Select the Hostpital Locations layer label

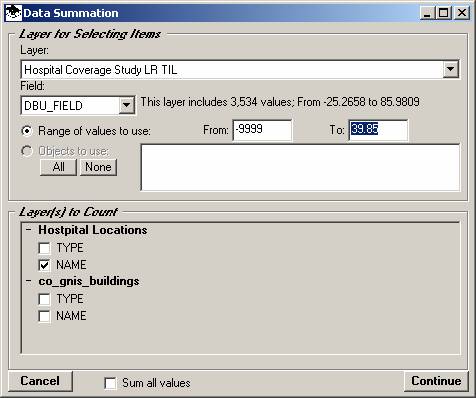pyautogui.click(x=93, y=230)
